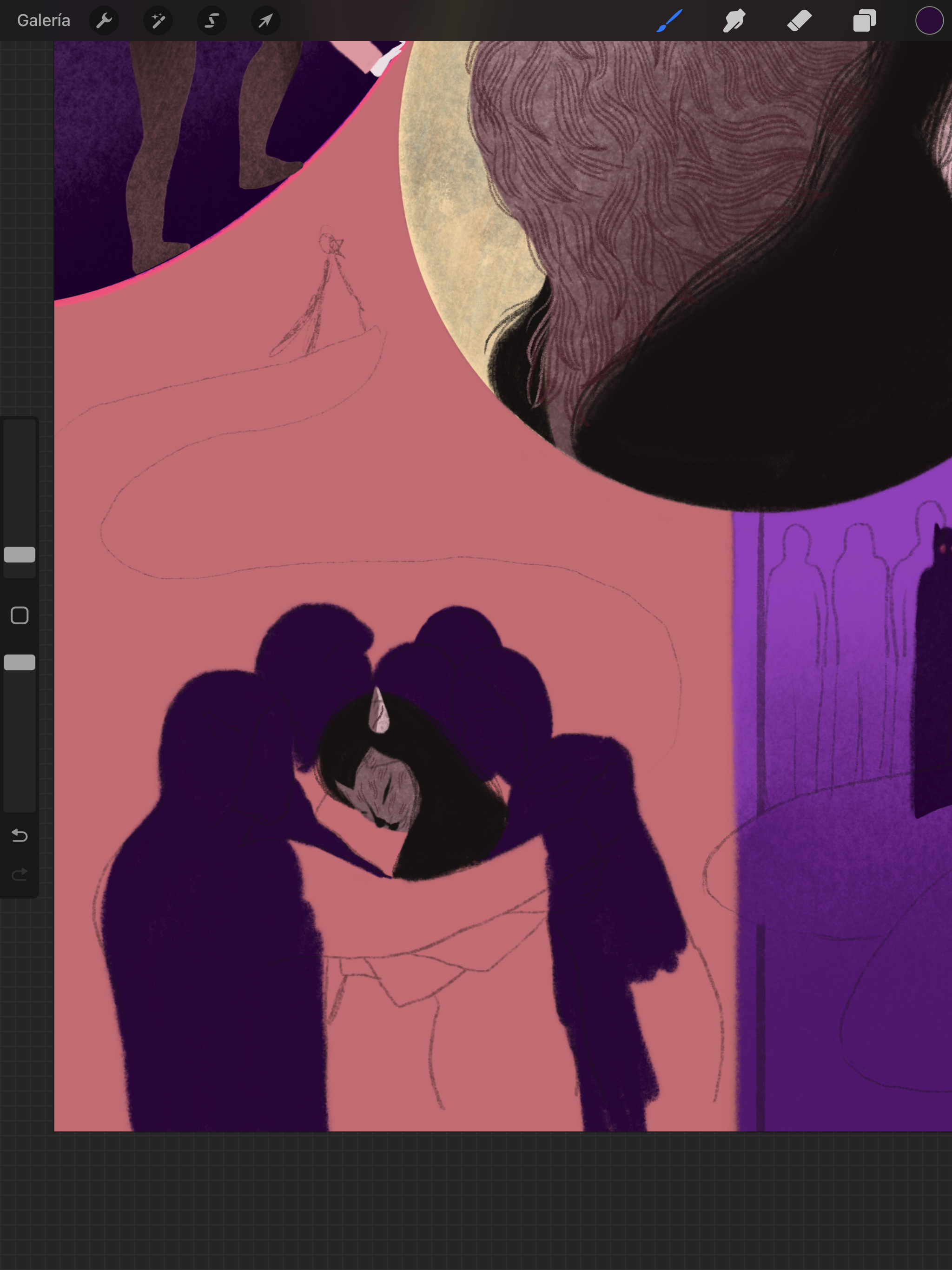Select the Smudge tool
This screenshot has width=952, height=1270.
(734, 20)
